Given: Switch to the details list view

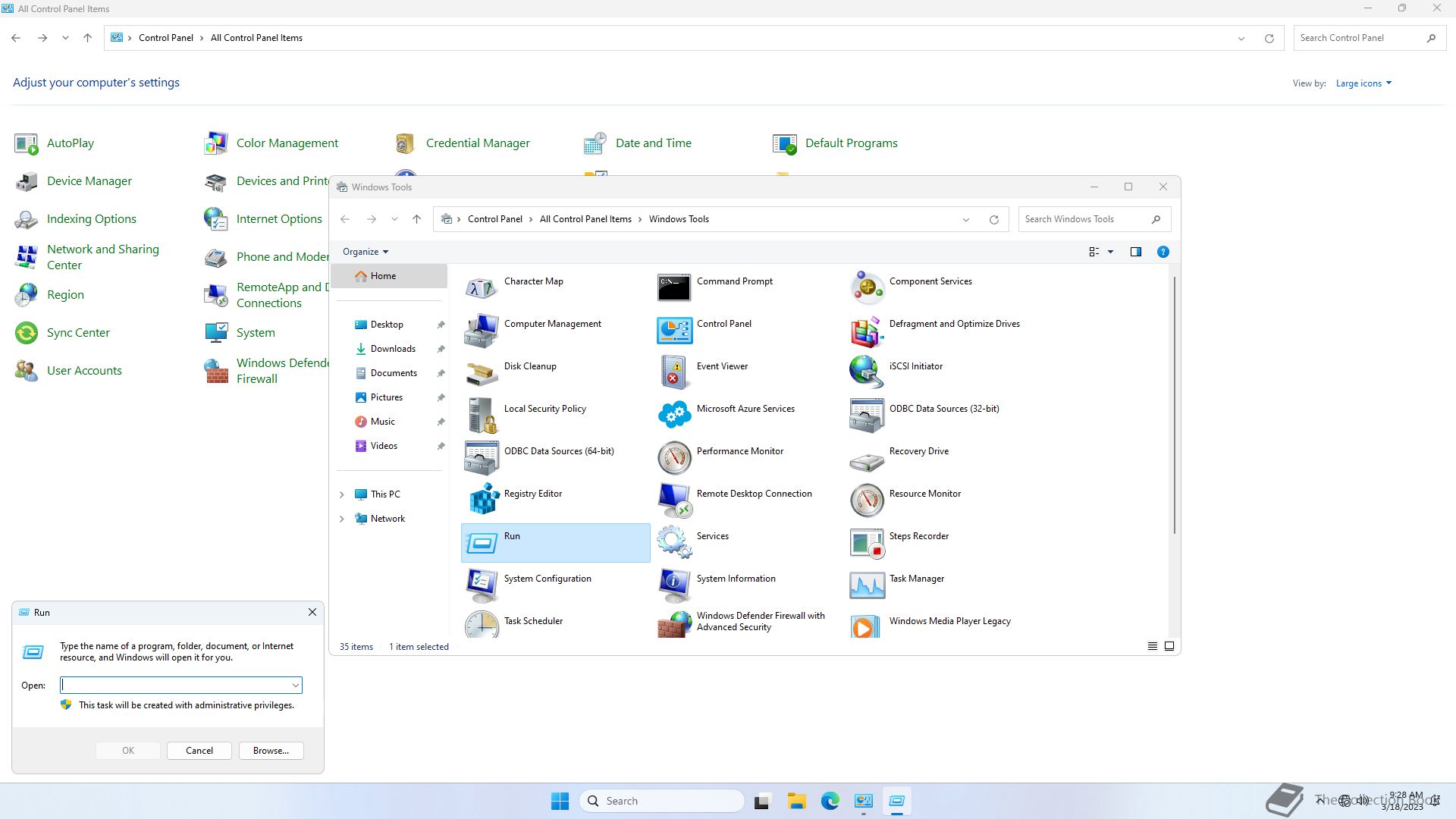Looking at the screenshot, I should (1152, 646).
